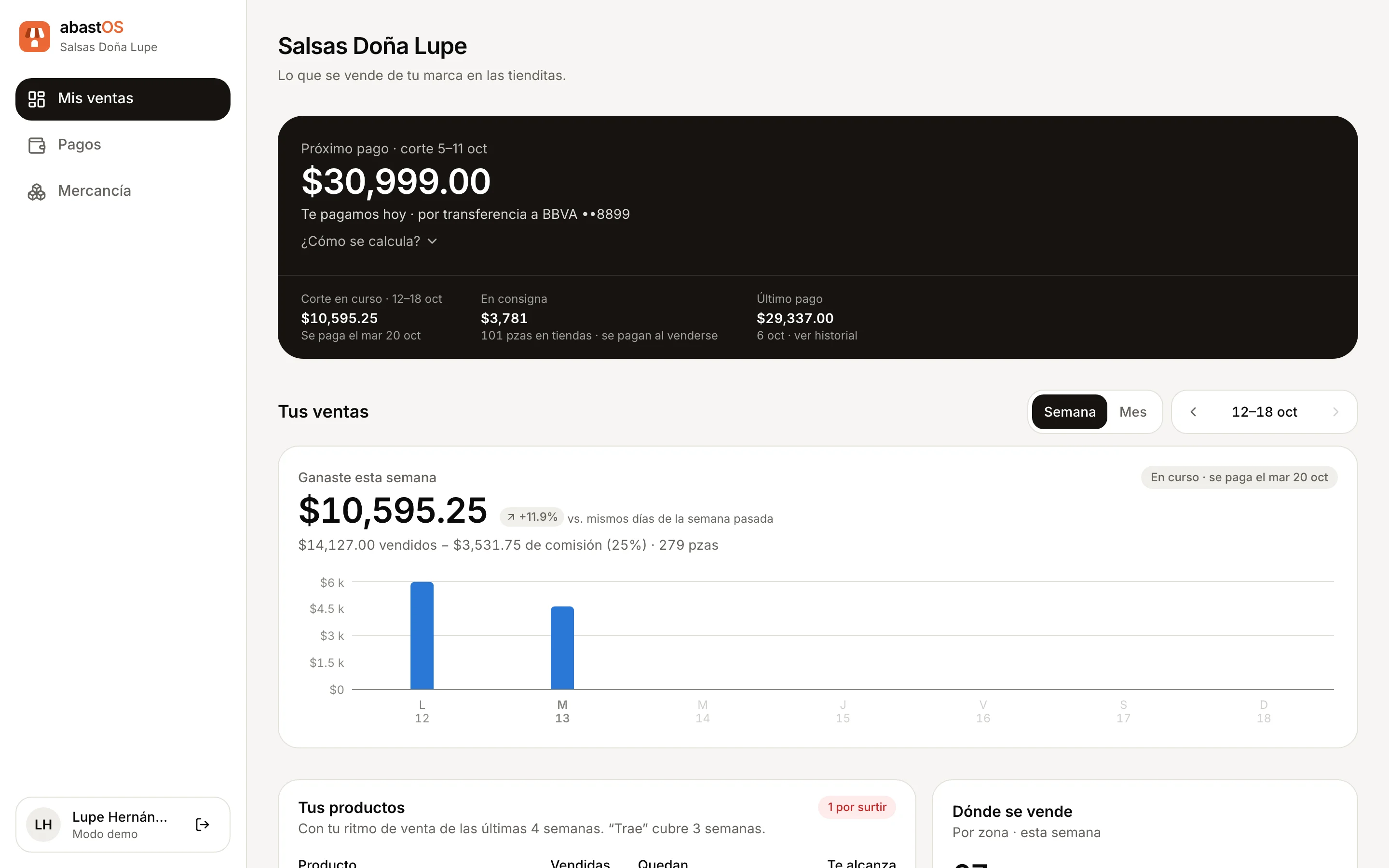
Task: Click the LH user avatar
Action: [43, 825]
